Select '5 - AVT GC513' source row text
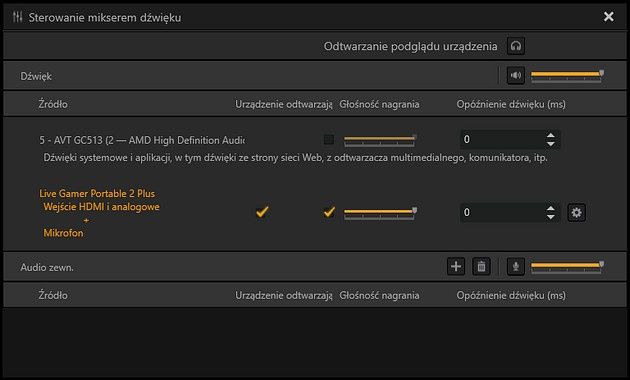This screenshot has width=630, height=380. click(142, 140)
